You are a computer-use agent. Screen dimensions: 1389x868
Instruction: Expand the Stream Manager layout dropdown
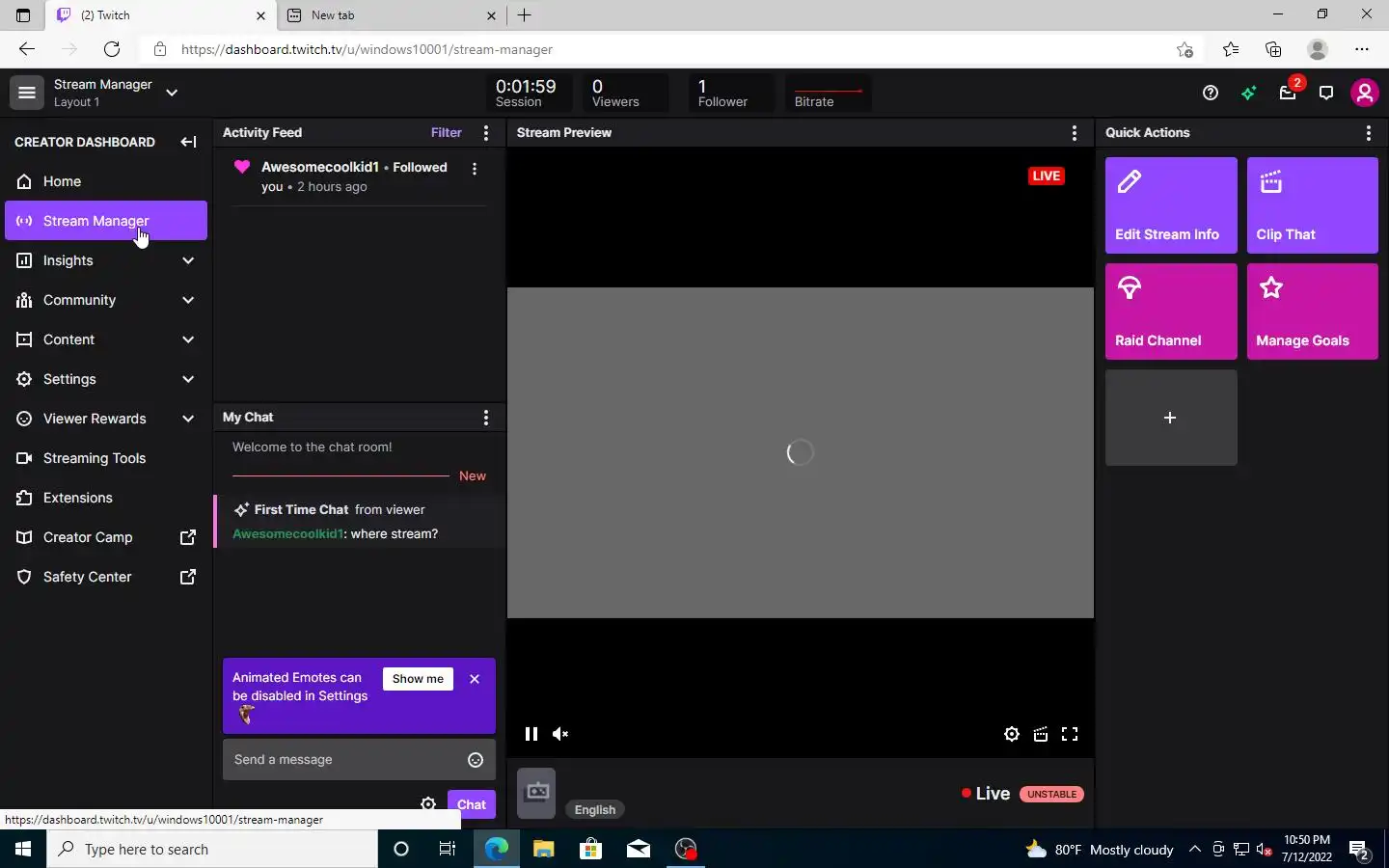[x=172, y=93]
